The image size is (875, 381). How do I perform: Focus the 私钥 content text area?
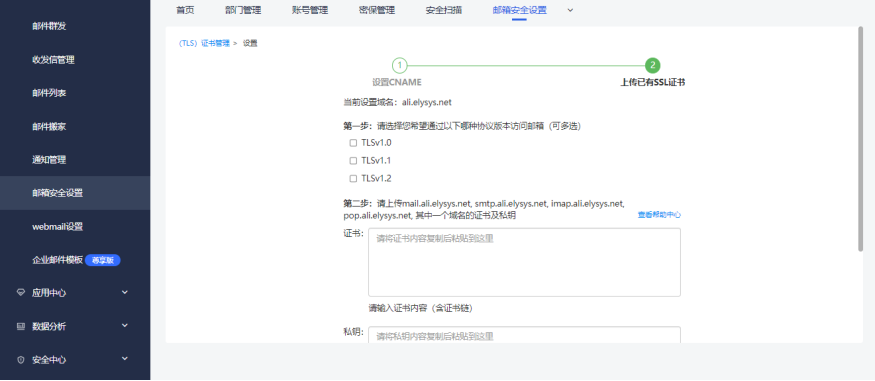[x=525, y=335]
